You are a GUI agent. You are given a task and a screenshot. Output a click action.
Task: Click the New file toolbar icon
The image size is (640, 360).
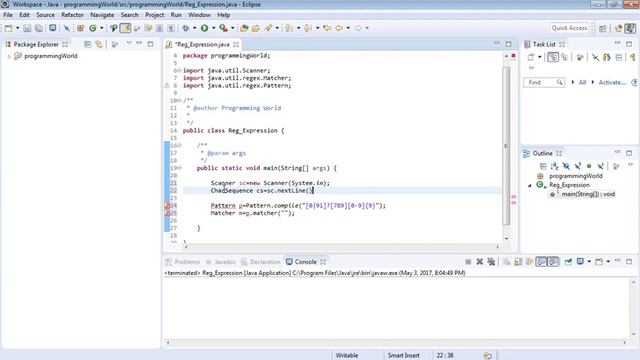tap(8, 28)
